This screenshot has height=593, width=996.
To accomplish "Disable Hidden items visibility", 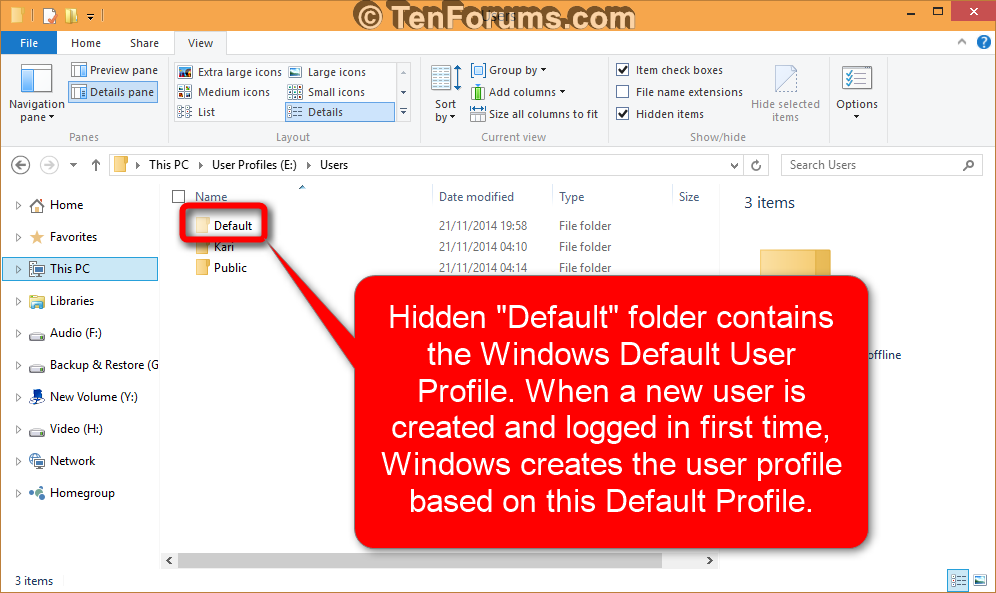I will [x=624, y=113].
